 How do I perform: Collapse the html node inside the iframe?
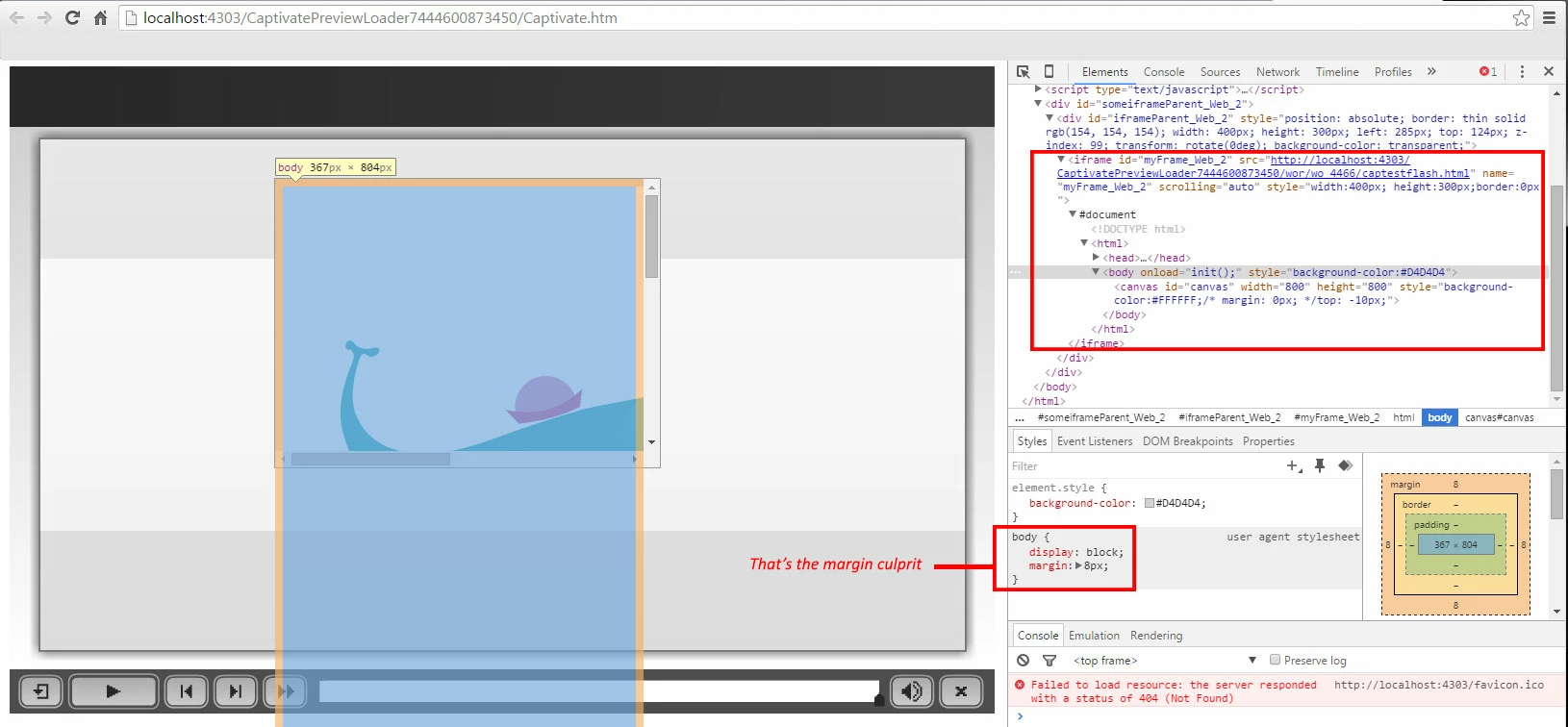coord(1084,243)
